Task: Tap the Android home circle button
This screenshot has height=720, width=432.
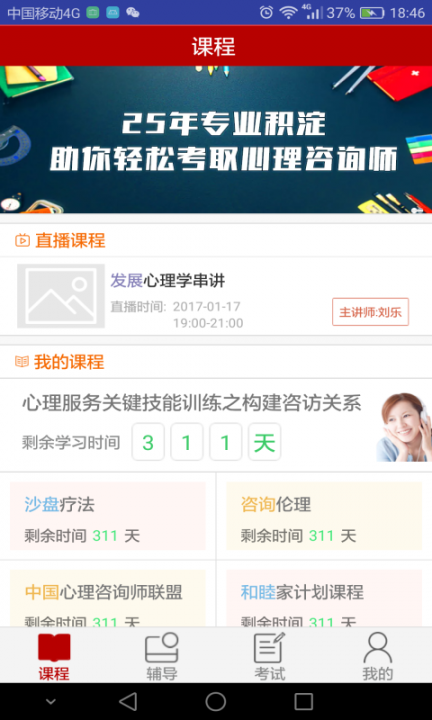Action: (x=216, y=702)
